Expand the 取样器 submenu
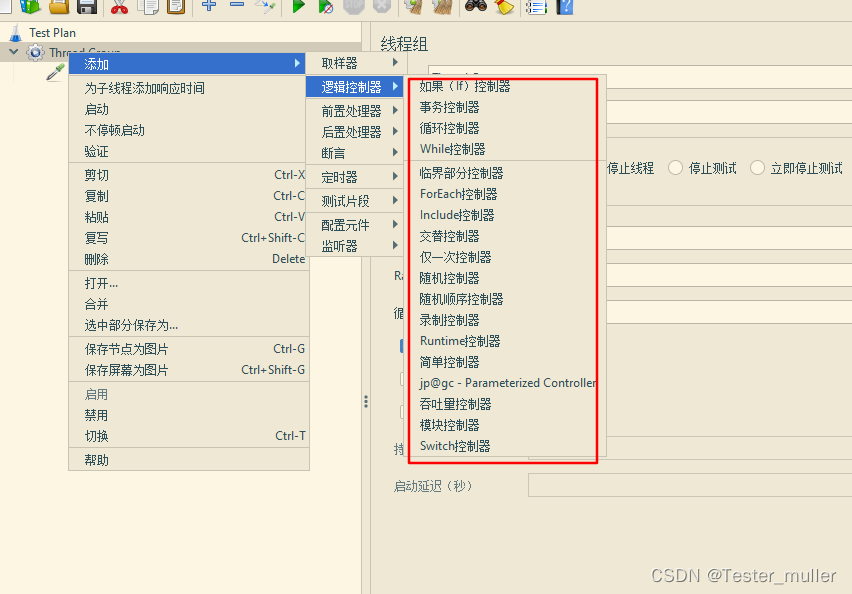This screenshot has height=594, width=852. (354, 63)
